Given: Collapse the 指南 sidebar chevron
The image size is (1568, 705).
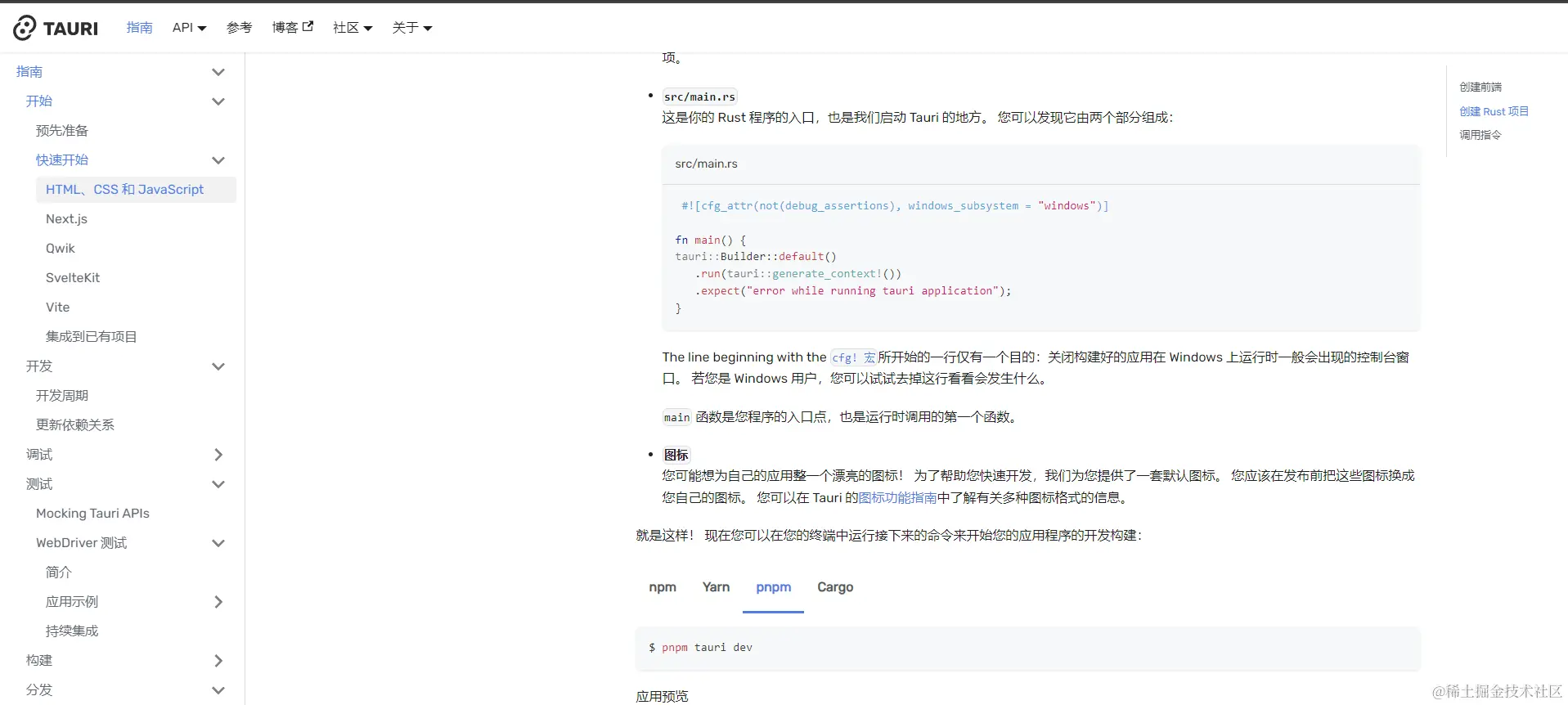Looking at the screenshot, I should pyautogui.click(x=218, y=72).
